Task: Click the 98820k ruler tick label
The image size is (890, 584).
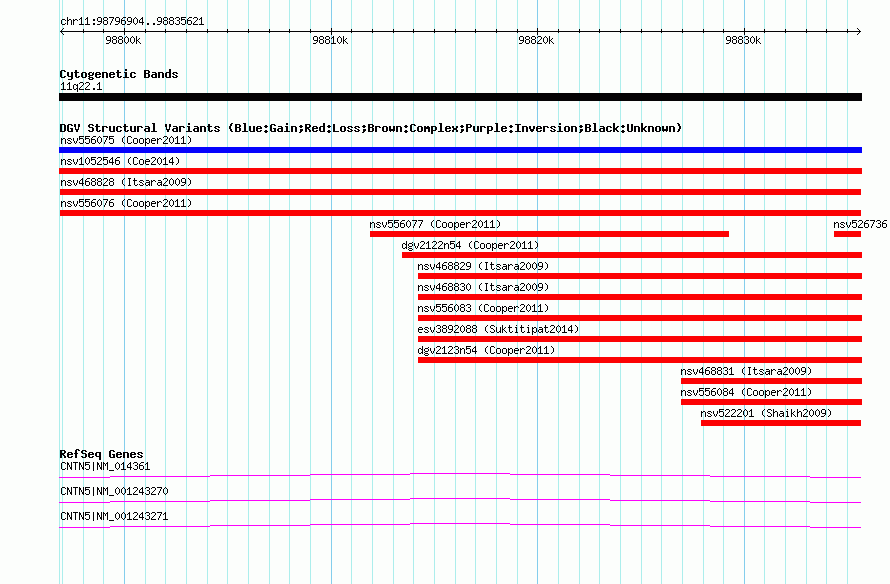Action: click(x=536, y=40)
